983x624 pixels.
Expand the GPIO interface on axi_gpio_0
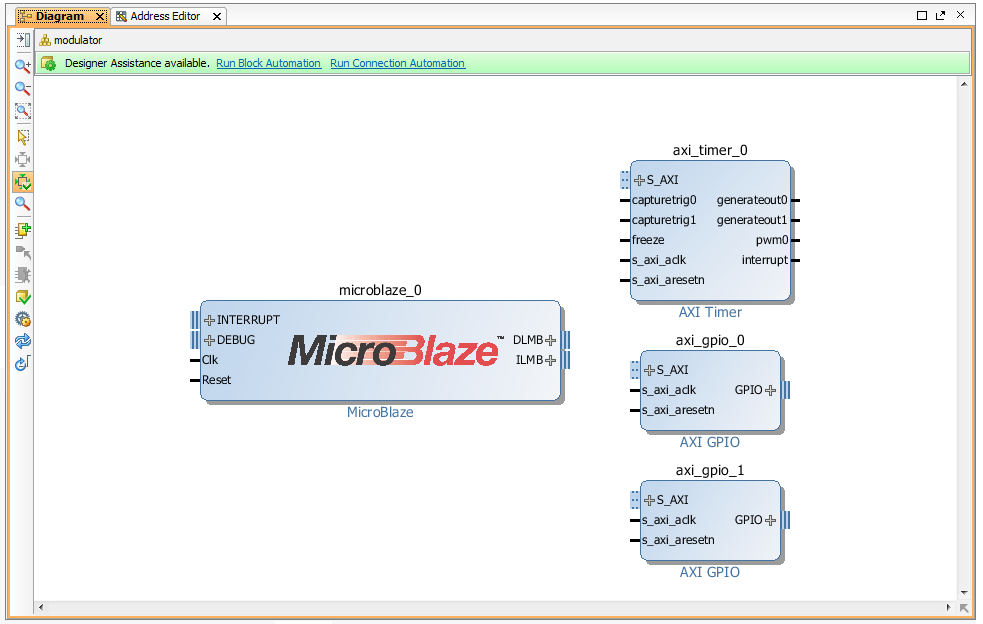(770, 391)
